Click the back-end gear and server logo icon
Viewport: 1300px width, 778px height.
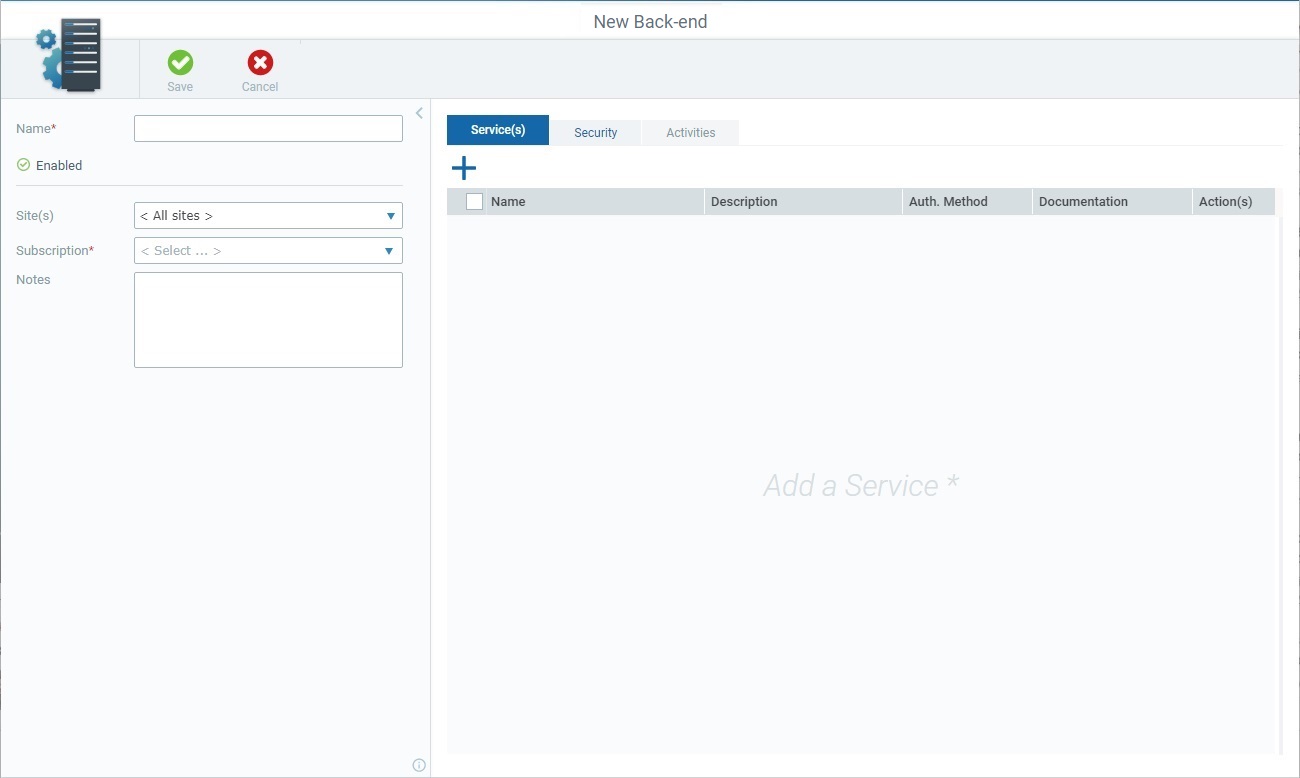68,55
